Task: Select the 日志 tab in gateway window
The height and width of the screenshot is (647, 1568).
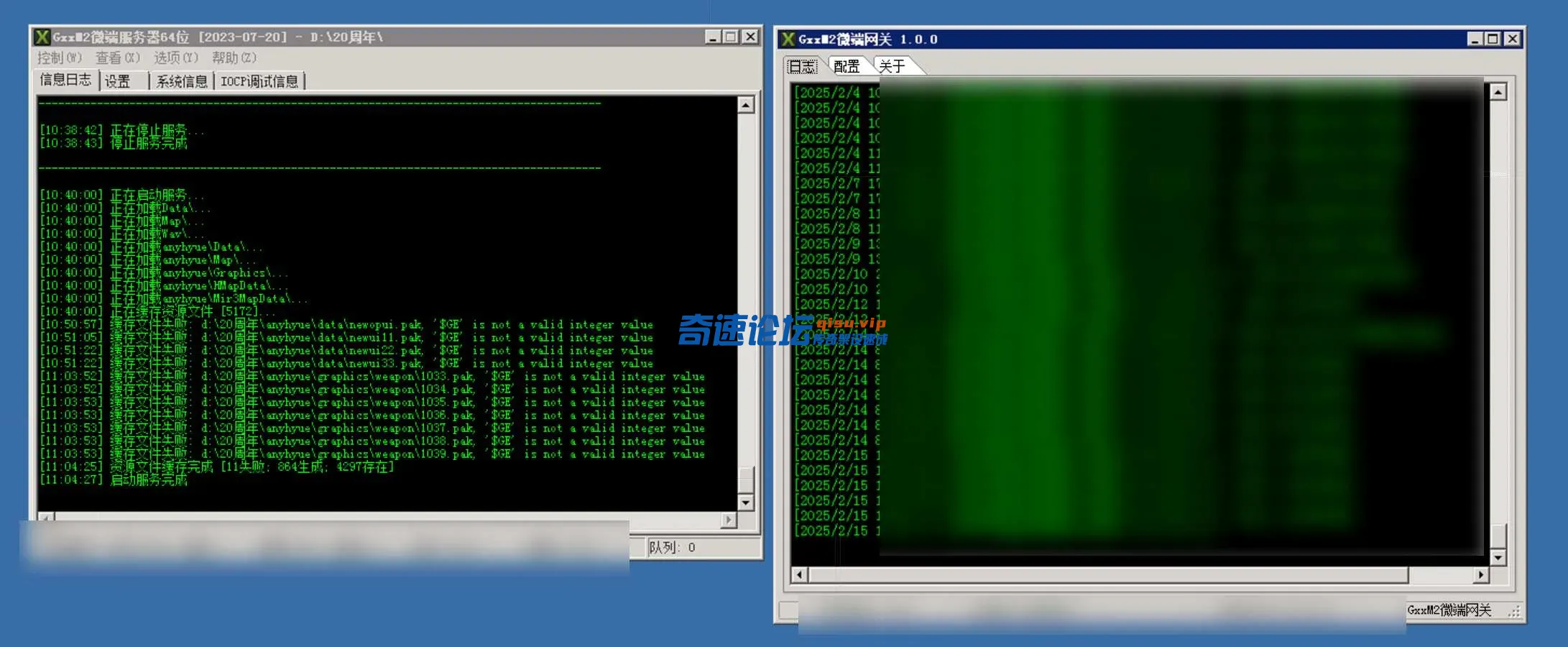Action: 803,67
